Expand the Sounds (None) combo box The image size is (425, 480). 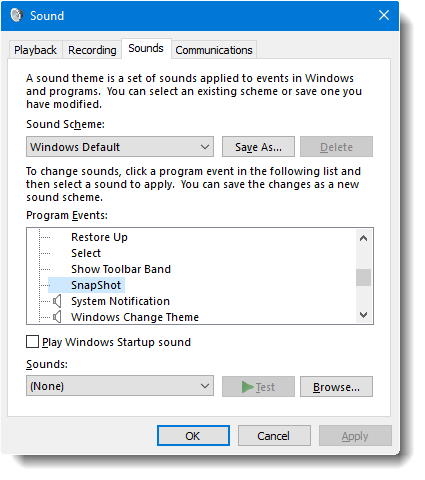120,386
